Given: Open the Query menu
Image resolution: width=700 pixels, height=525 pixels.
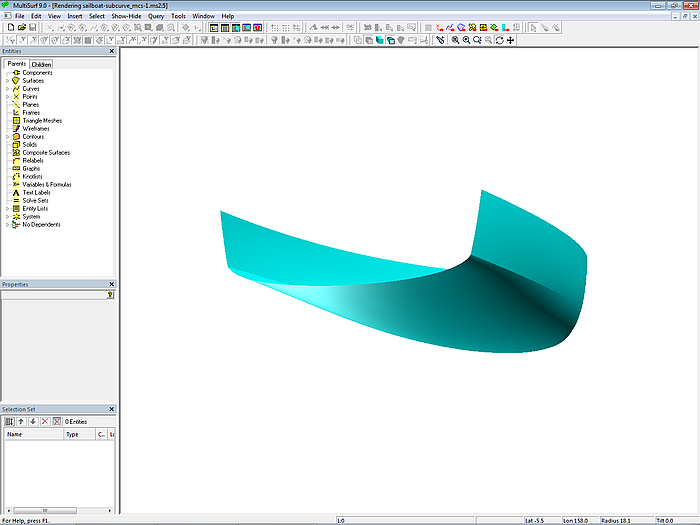Looking at the screenshot, I should (x=156, y=17).
